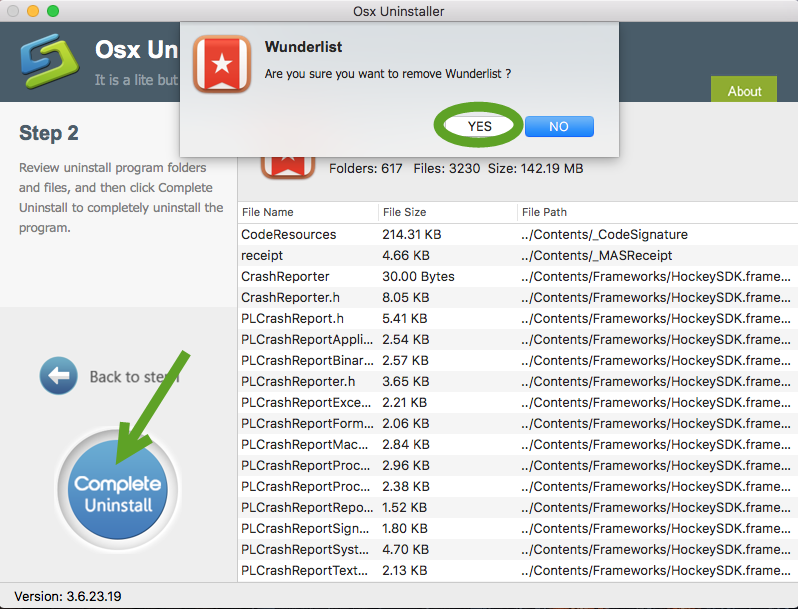
Task: Click the 30.00 Bytes file size cell
Action: click(x=418, y=276)
